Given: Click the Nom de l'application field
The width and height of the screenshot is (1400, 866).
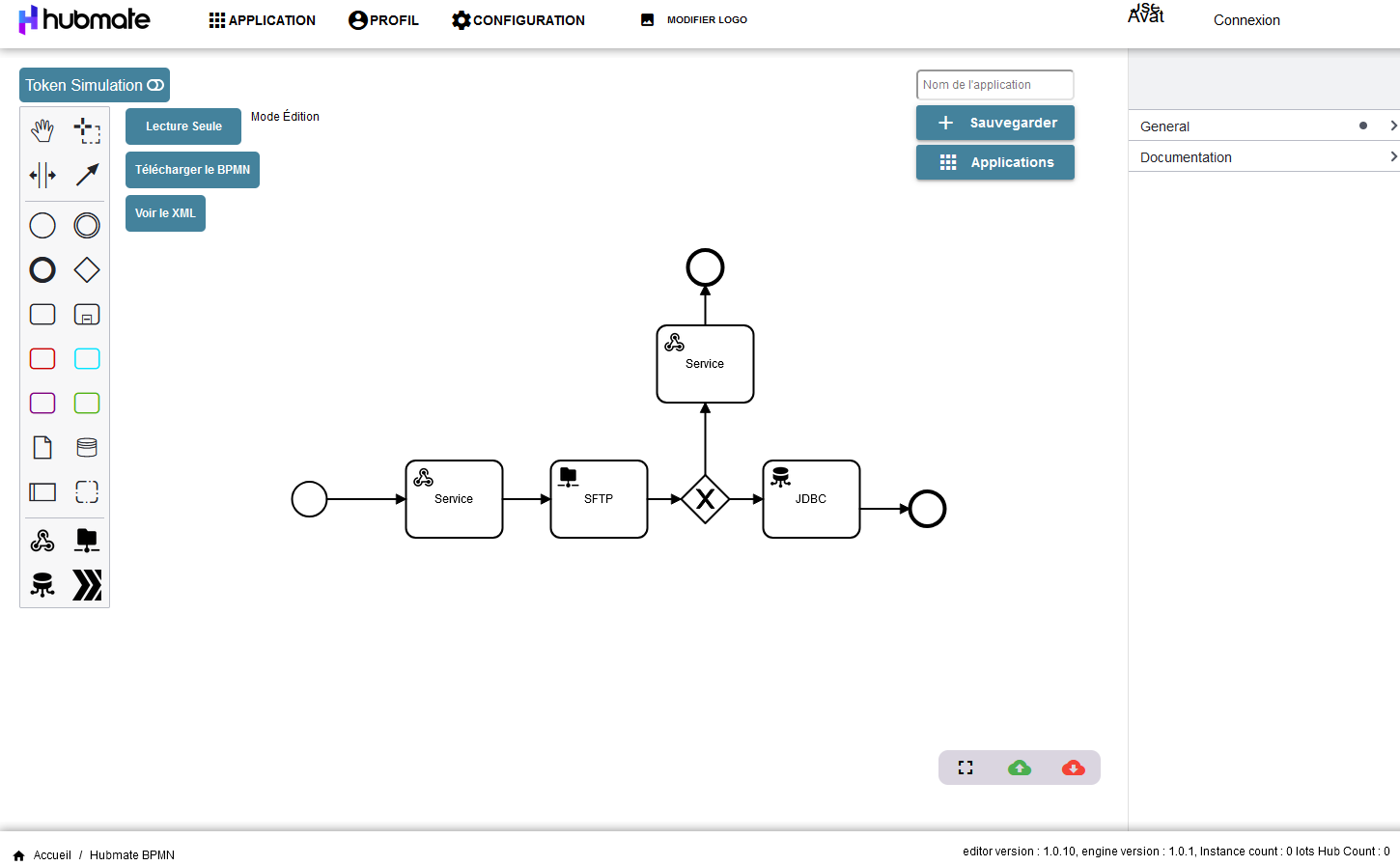Looking at the screenshot, I should coord(994,85).
